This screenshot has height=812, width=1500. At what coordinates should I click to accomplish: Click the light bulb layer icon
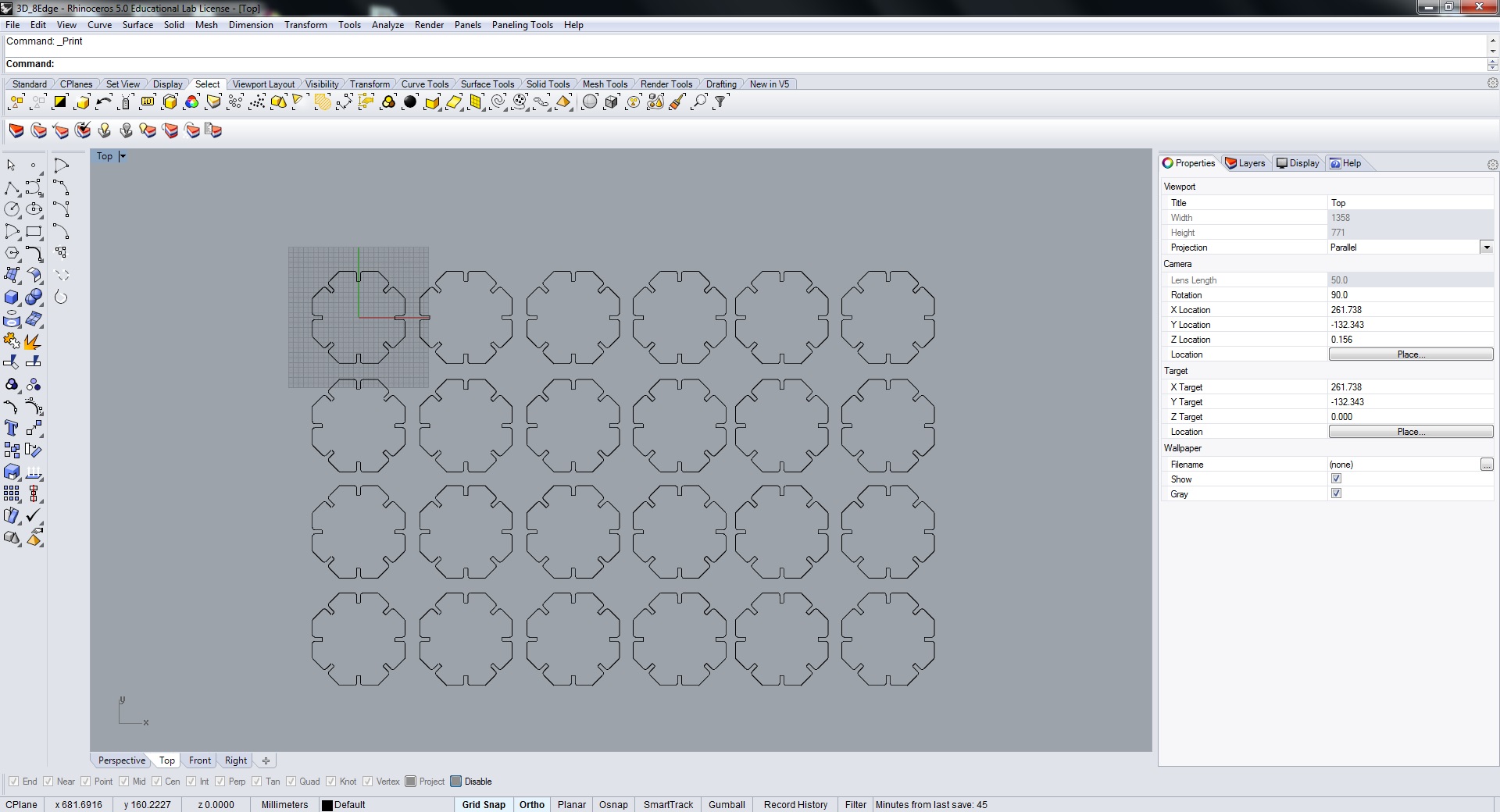pos(104,130)
